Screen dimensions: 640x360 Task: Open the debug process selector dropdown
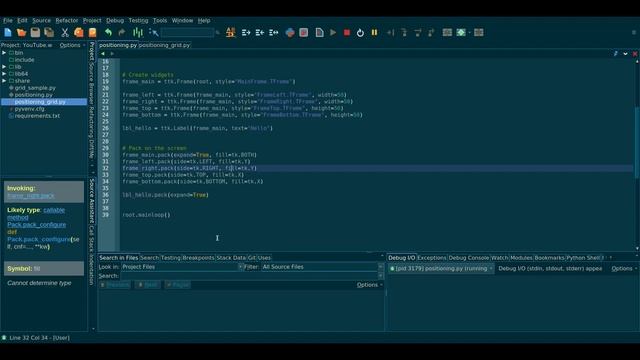coord(441,269)
